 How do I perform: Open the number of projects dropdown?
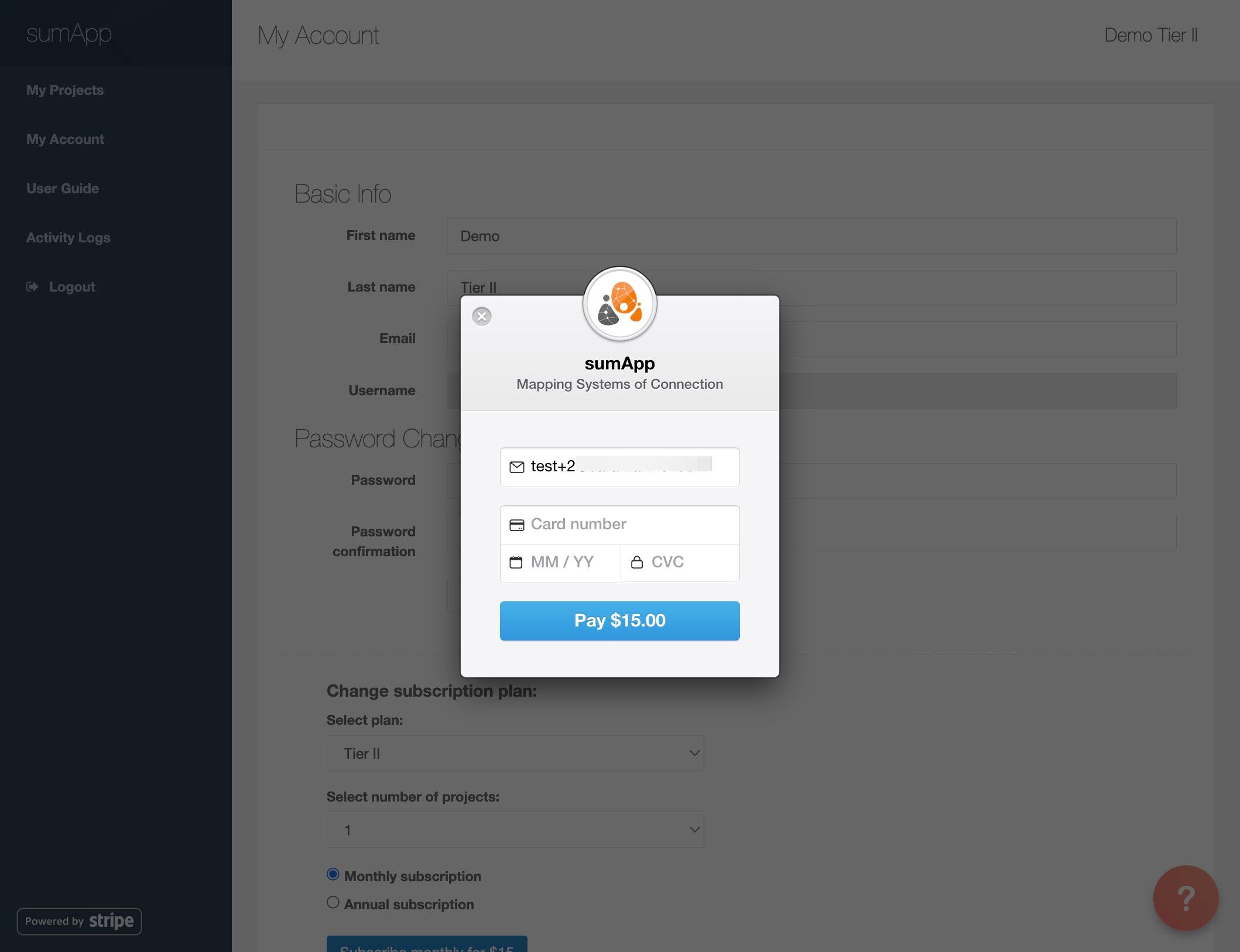[x=515, y=830]
